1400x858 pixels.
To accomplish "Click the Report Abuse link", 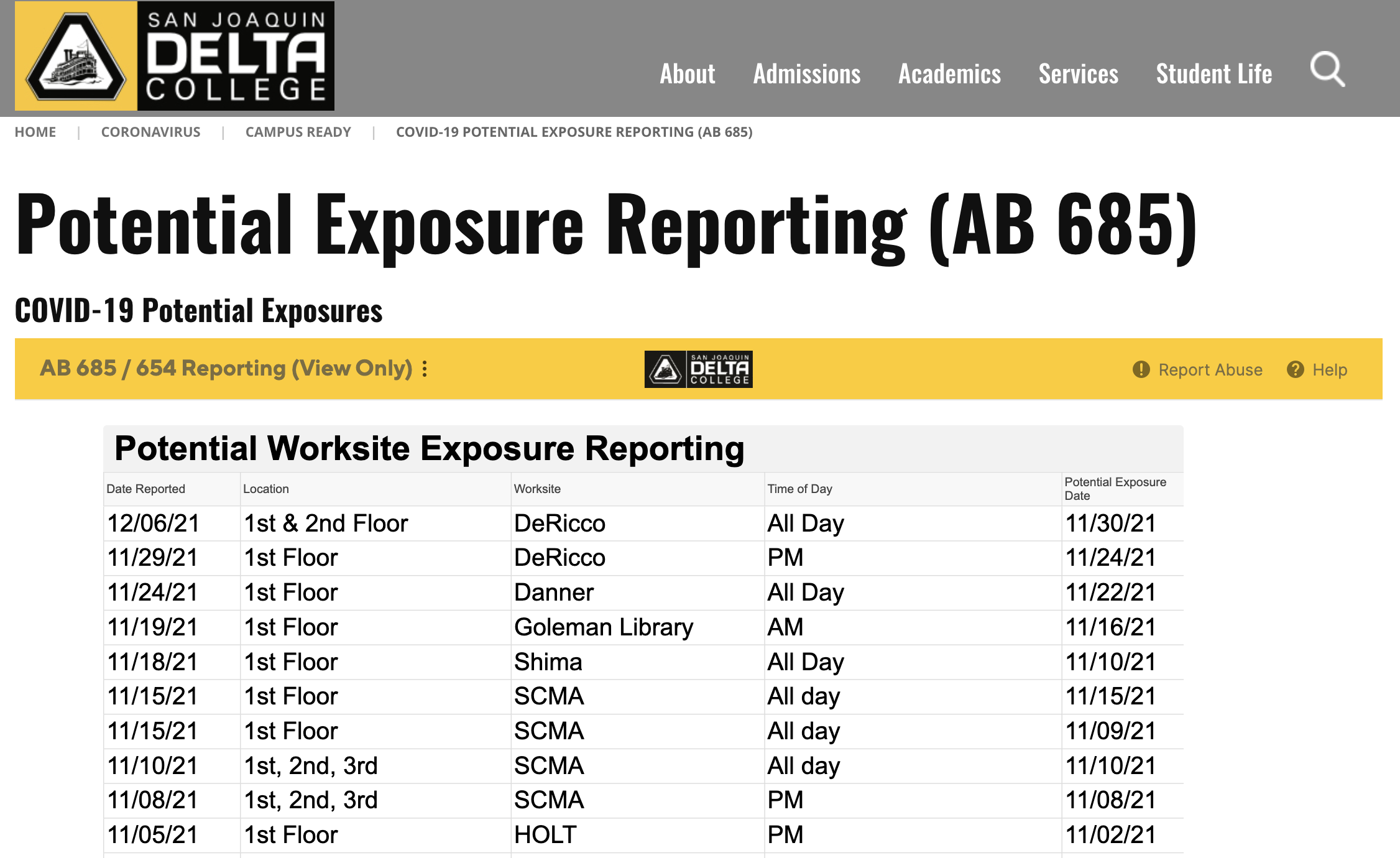I will pyautogui.click(x=1210, y=370).
